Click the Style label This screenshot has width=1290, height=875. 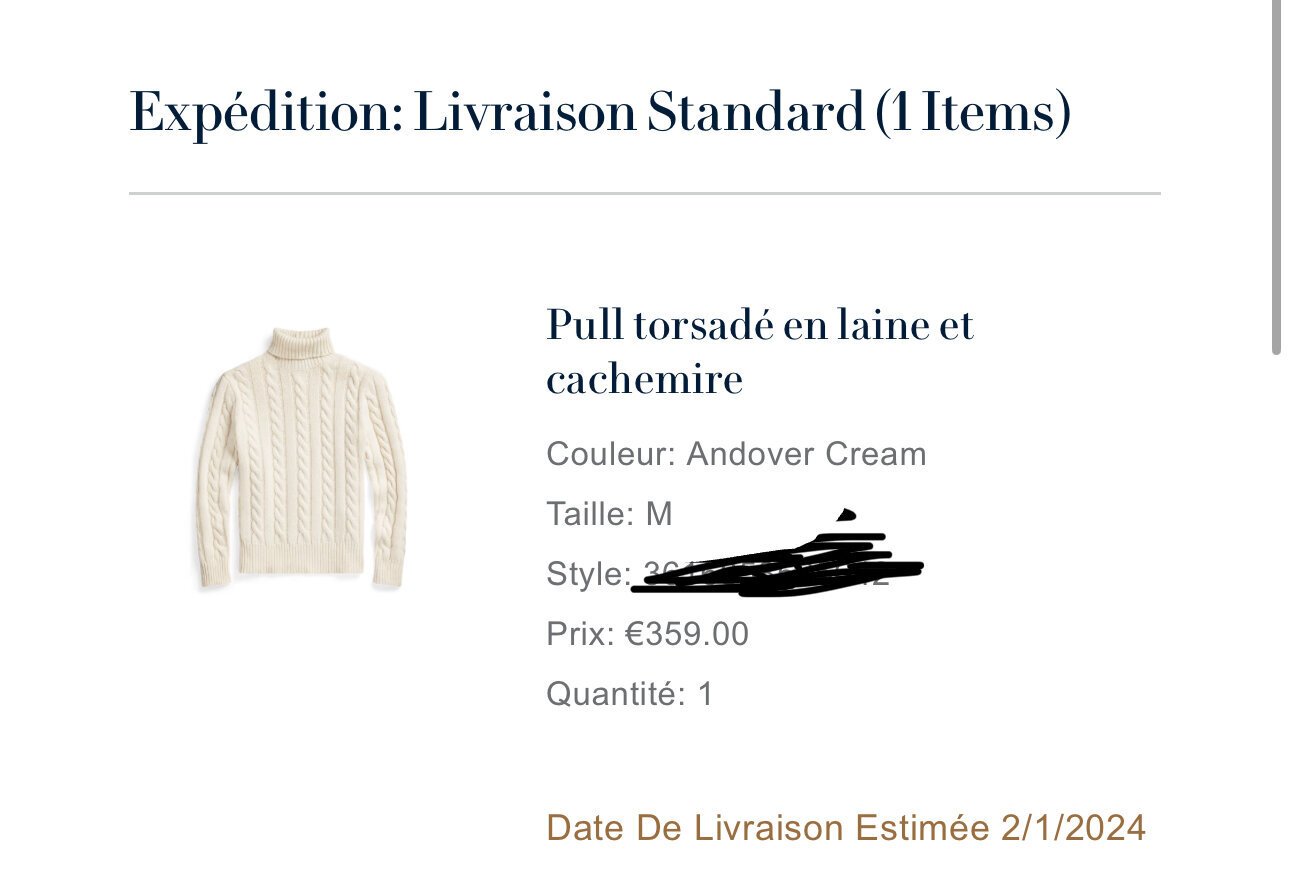pos(588,575)
